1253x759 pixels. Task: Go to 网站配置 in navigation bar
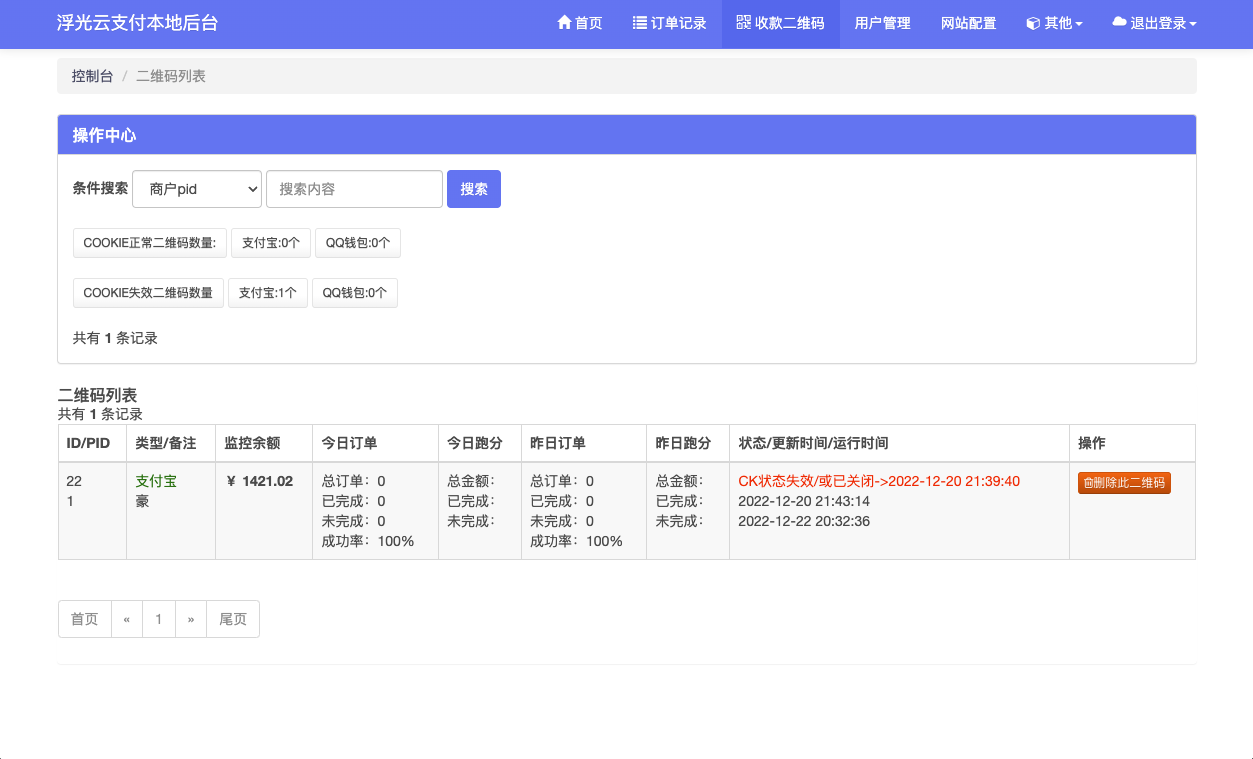coord(968,23)
